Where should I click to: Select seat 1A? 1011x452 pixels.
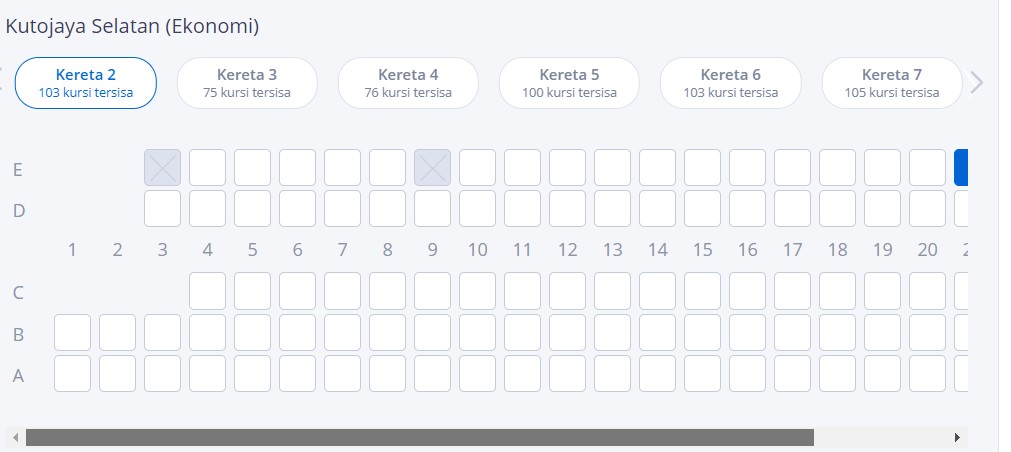[x=72, y=374]
